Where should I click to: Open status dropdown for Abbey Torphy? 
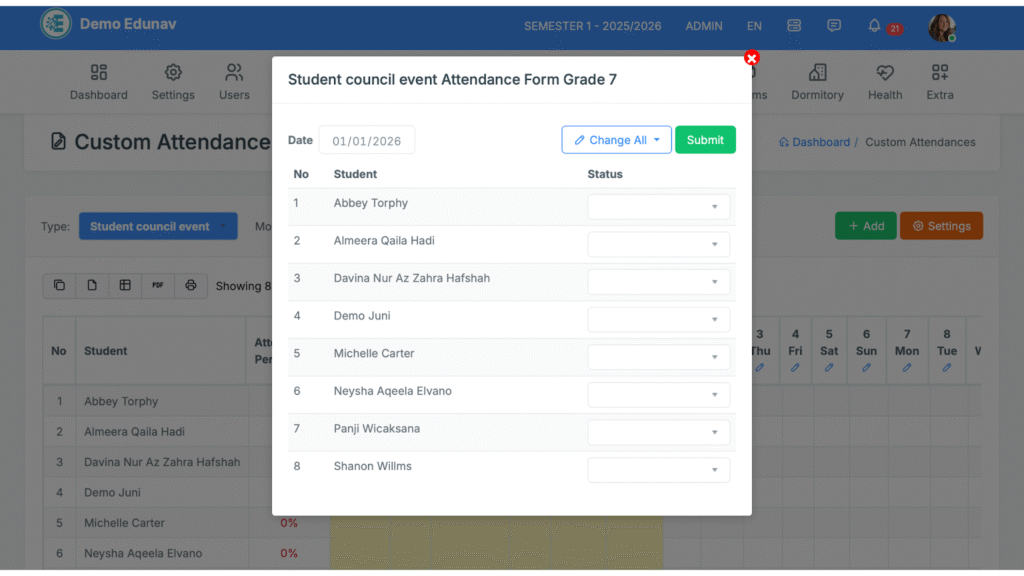pos(658,207)
